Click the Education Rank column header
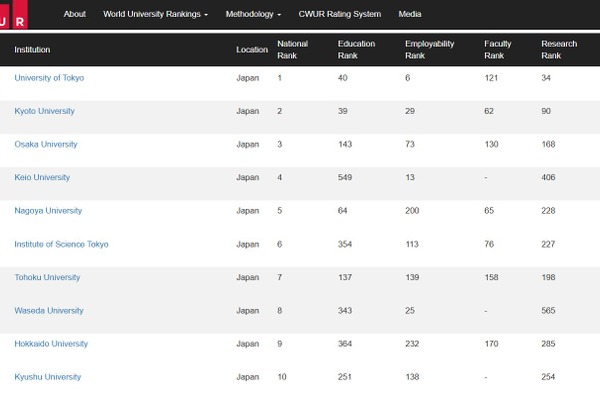This screenshot has height=400, width=600. (x=356, y=50)
